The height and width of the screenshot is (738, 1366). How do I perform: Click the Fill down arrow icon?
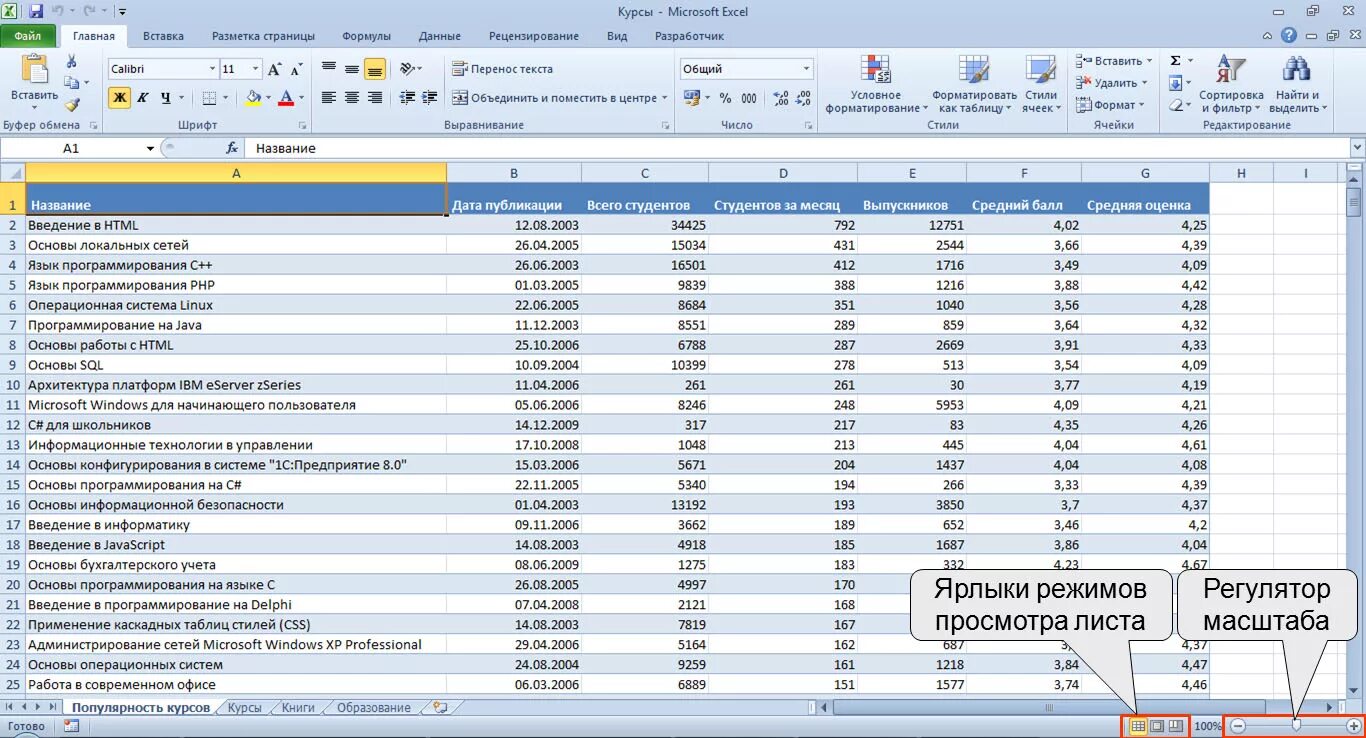pyautogui.click(x=1176, y=83)
